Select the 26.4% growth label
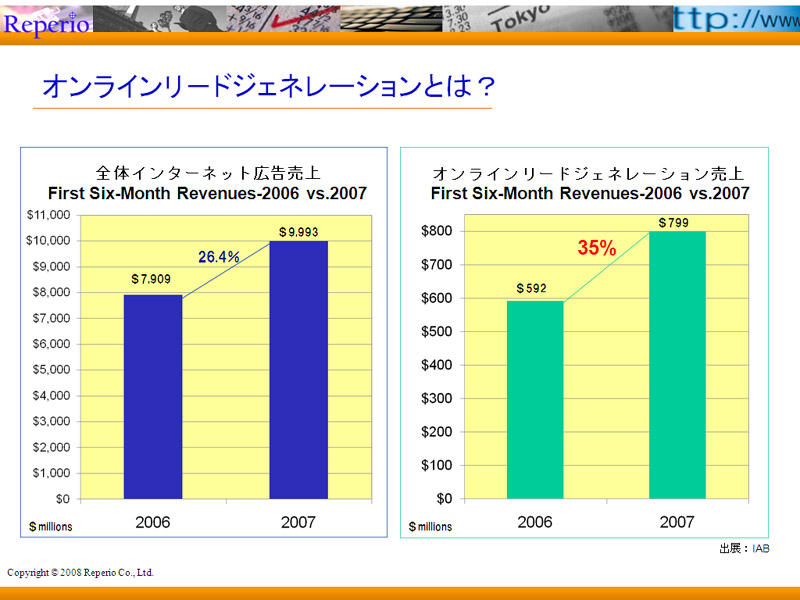Viewport: 800px width, 600px height. pyautogui.click(x=218, y=257)
